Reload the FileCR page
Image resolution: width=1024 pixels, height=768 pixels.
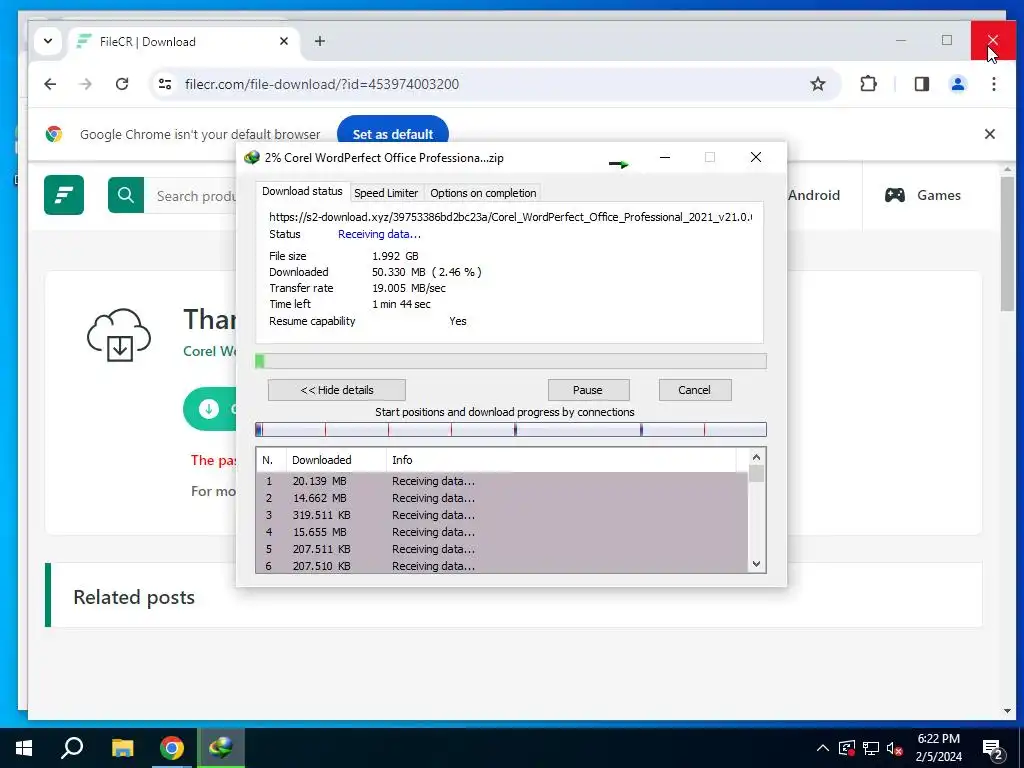(121, 84)
